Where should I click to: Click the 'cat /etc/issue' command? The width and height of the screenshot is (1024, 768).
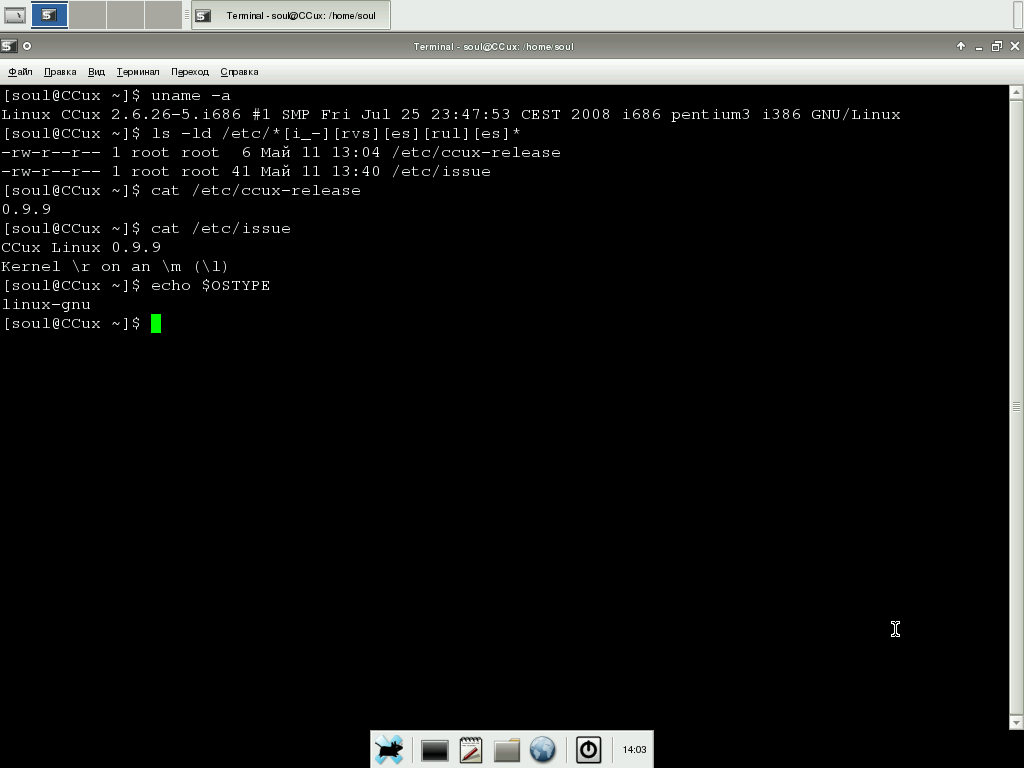click(221, 228)
